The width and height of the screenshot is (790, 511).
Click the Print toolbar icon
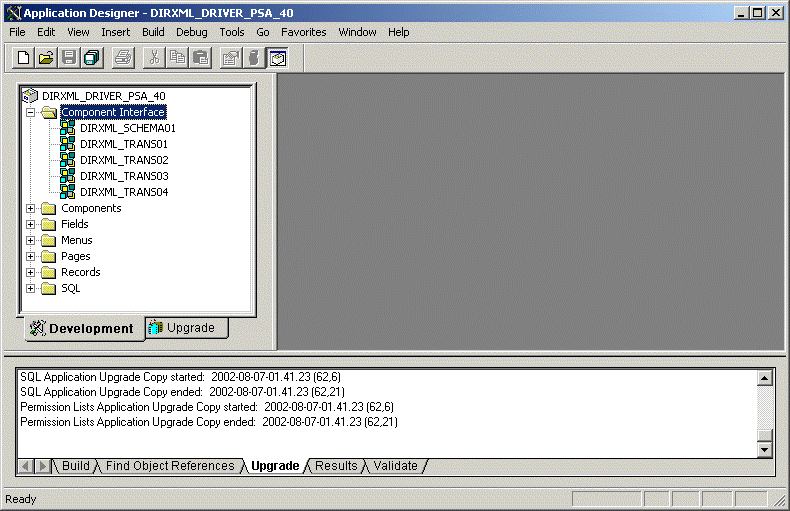[x=122, y=57]
